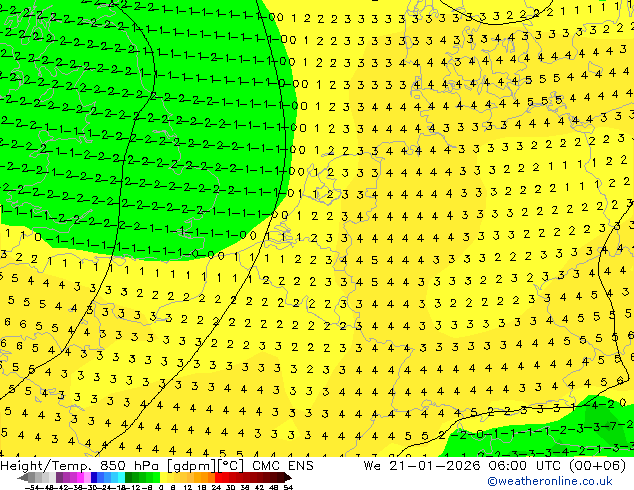Click the '[°C]' unit label
Viewport: 634px width, 490px height.
click(x=231, y=466)
